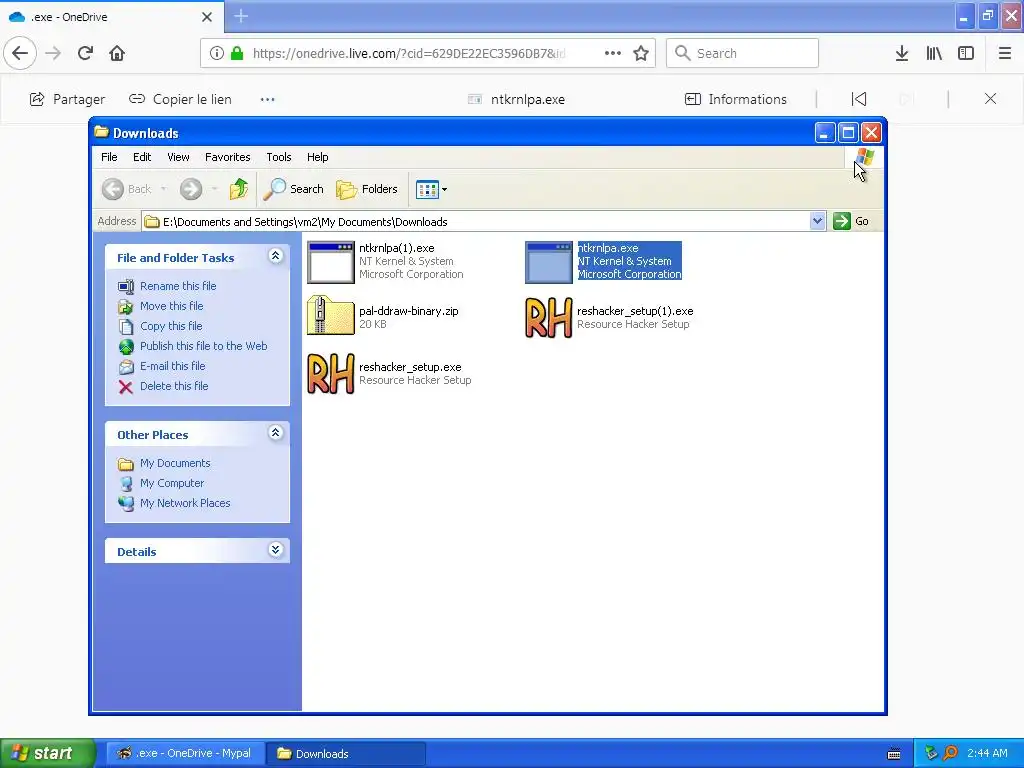The width and height of the screenshot is (1024, 768).
Task: Collapse File and Folder Tasks panel
Action: (x=276, y=256)
